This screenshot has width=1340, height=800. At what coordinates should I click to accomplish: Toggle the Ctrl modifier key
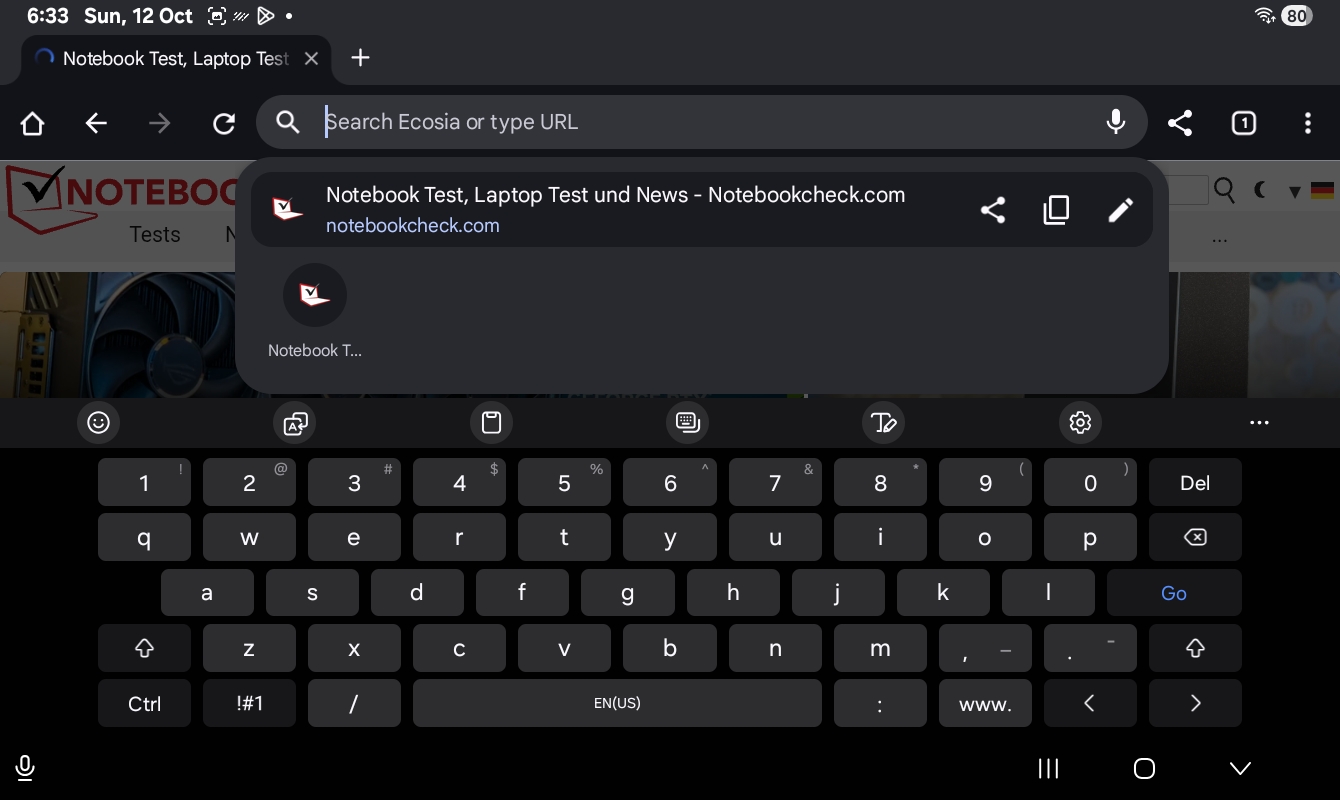pos(144,703)
